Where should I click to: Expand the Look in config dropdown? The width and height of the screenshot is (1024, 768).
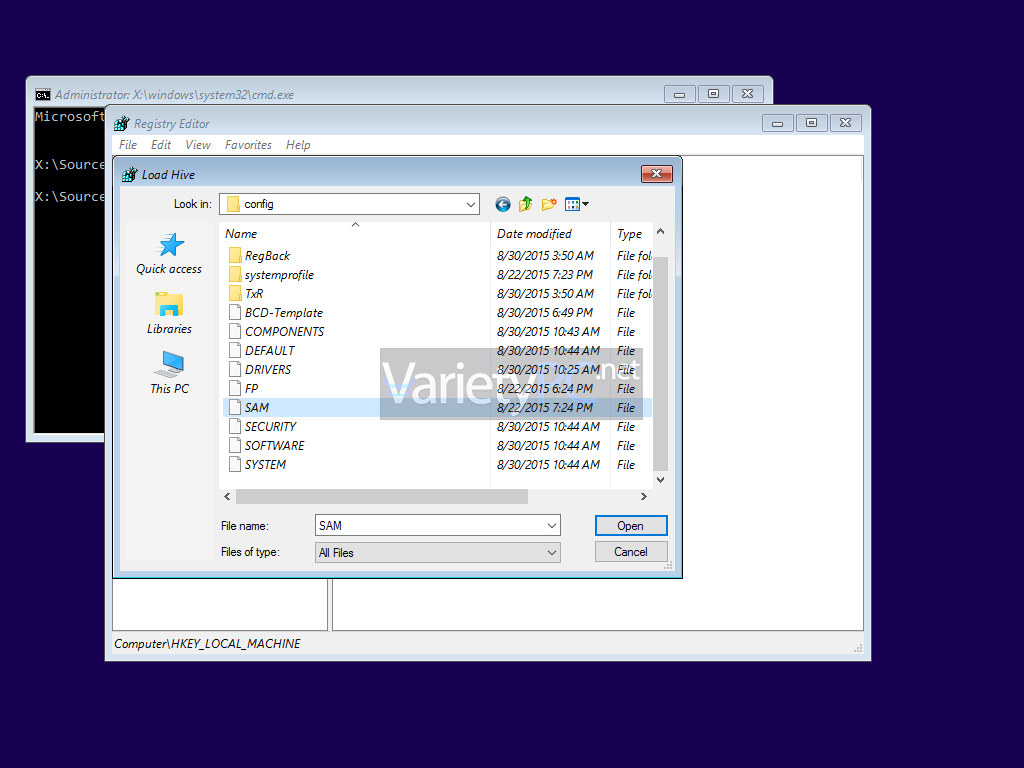pos(470,204)
